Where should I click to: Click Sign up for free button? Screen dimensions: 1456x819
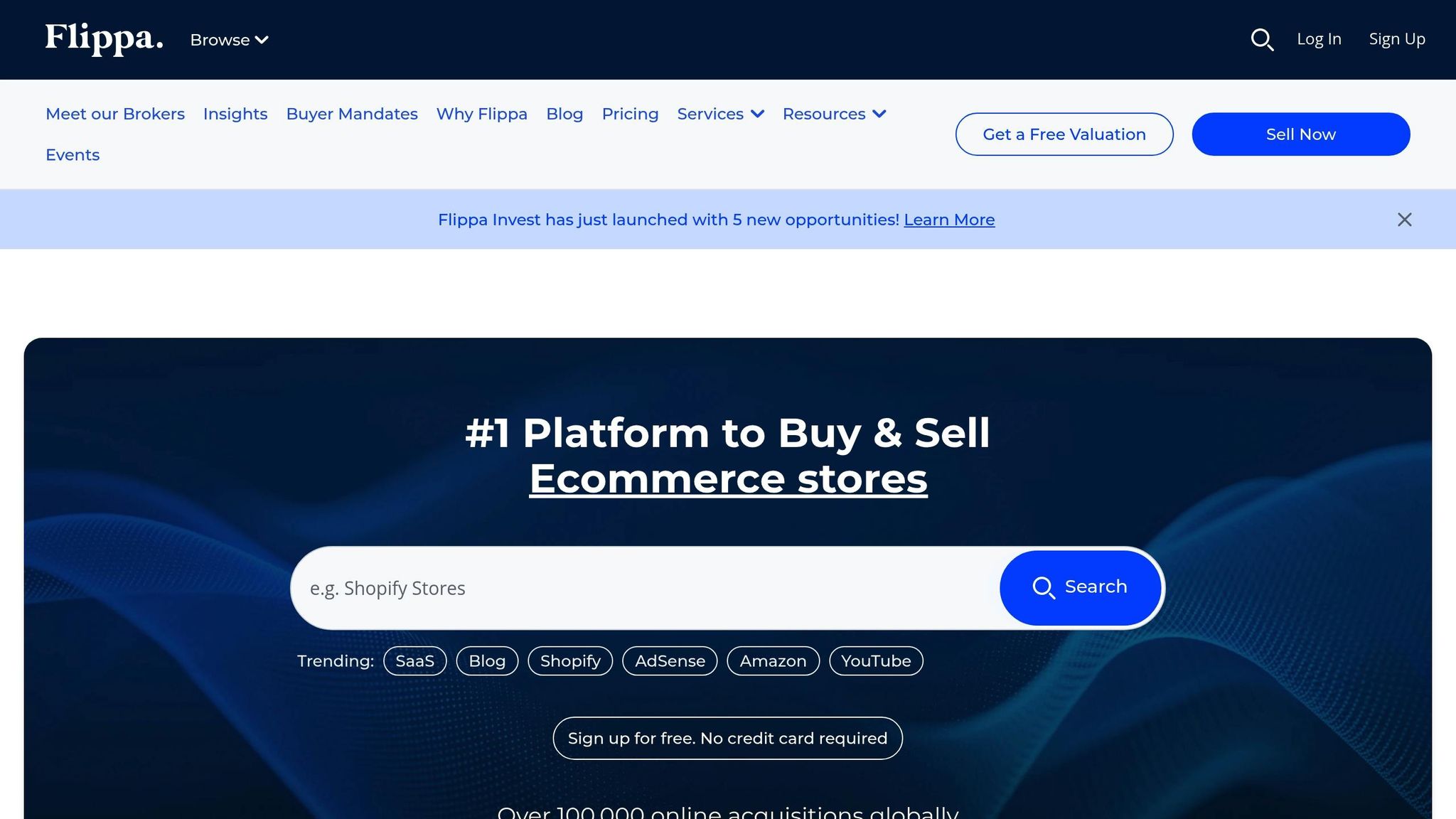pyautogui.click(x=728, y=738)
